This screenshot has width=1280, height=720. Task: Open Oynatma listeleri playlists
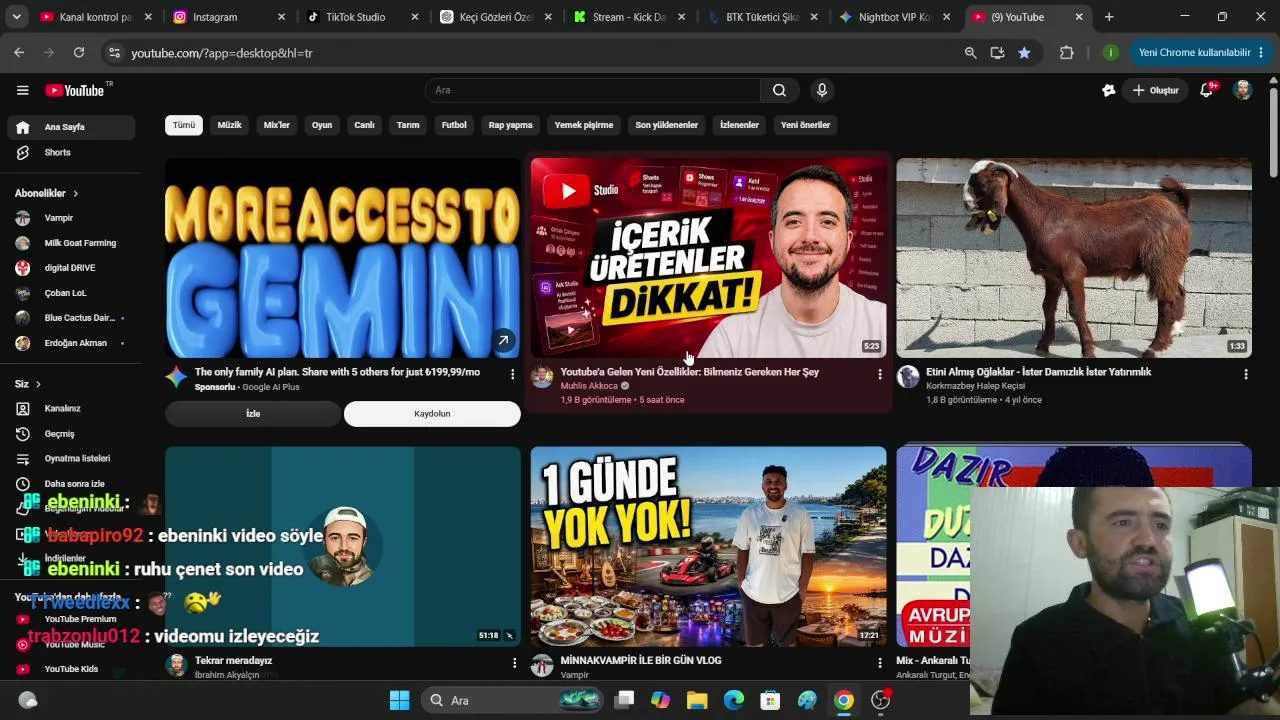70,459
